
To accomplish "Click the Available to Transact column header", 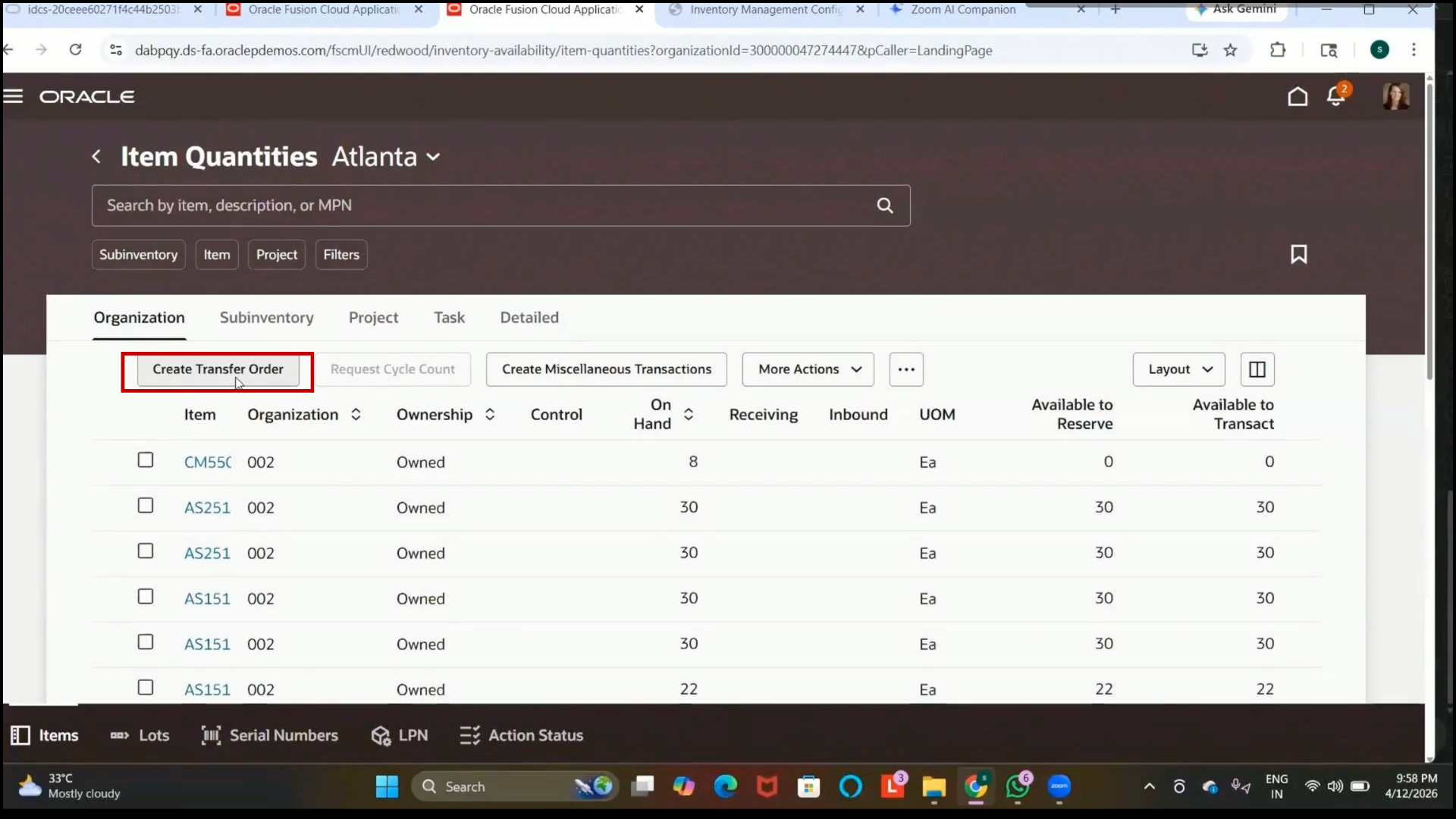I will click(1233, 415).
